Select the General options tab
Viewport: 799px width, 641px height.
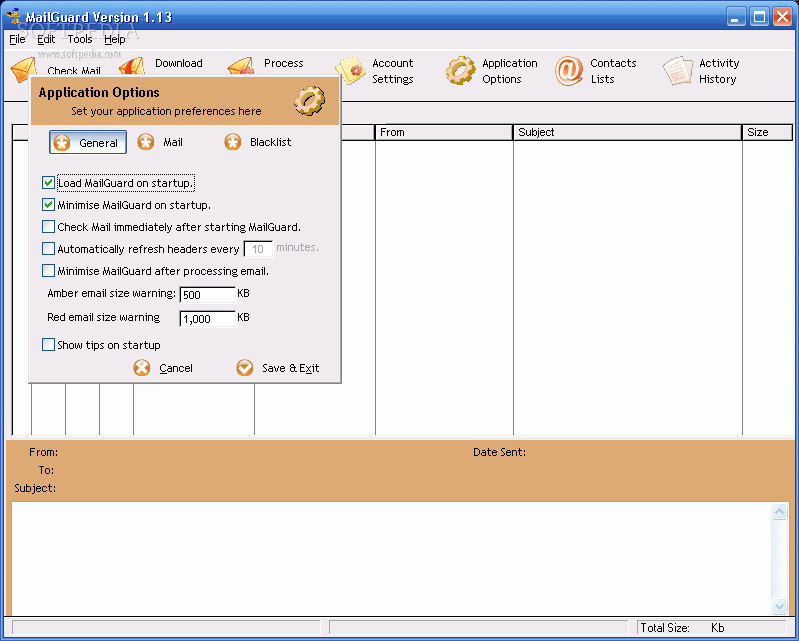point(88,142)
